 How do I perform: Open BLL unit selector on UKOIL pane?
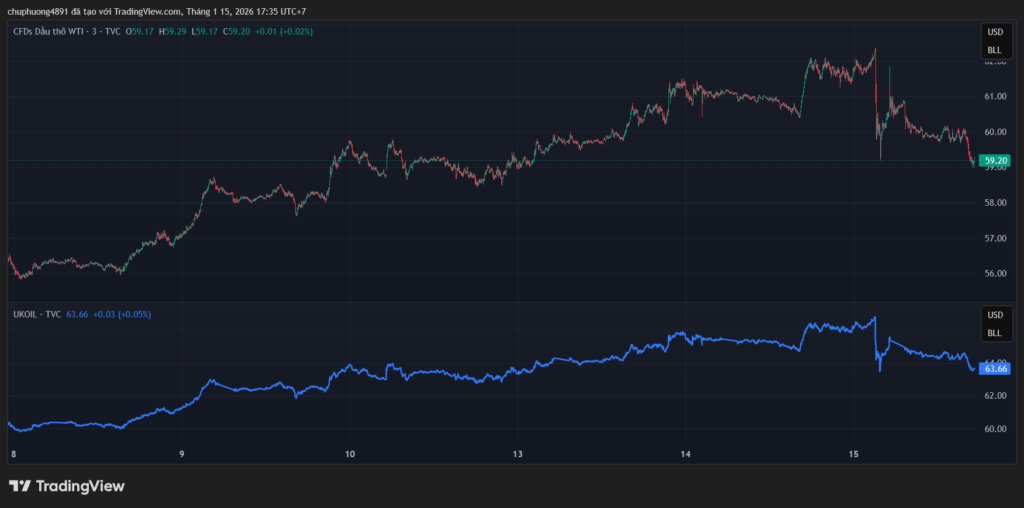pyautogui.click(x=994, y=332)
